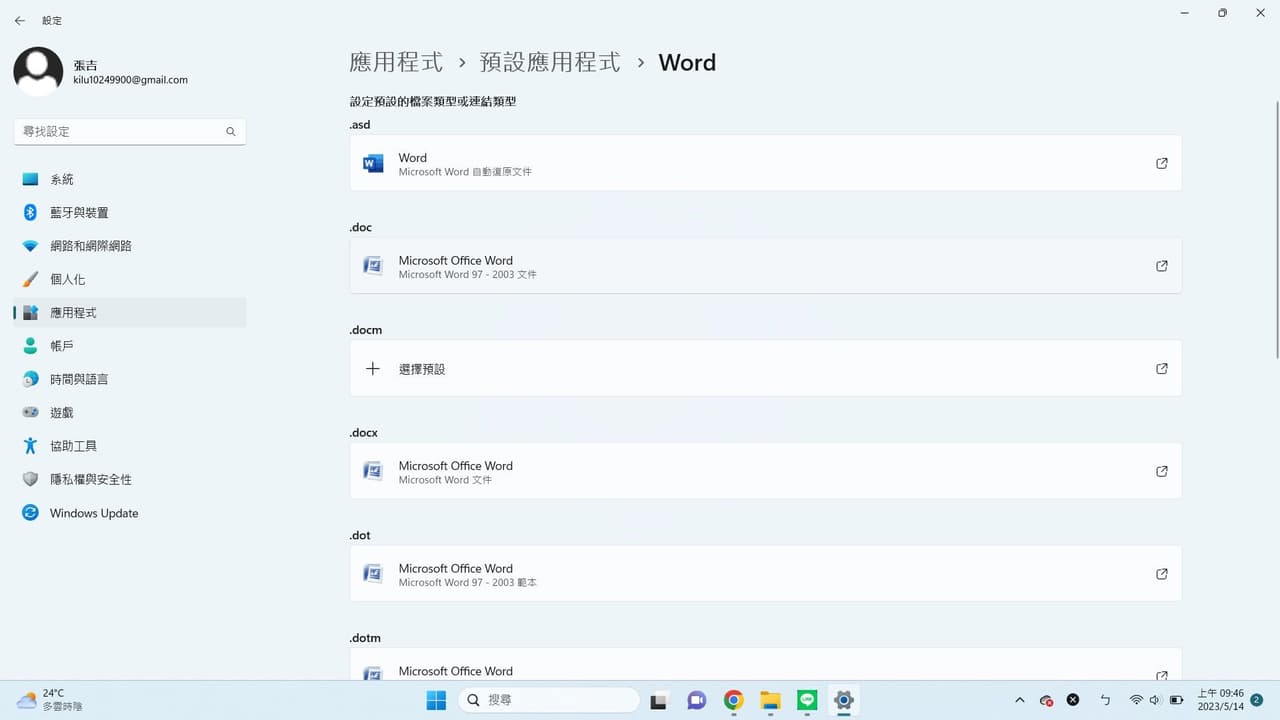Open the Windows Start menu

[437, 700]
